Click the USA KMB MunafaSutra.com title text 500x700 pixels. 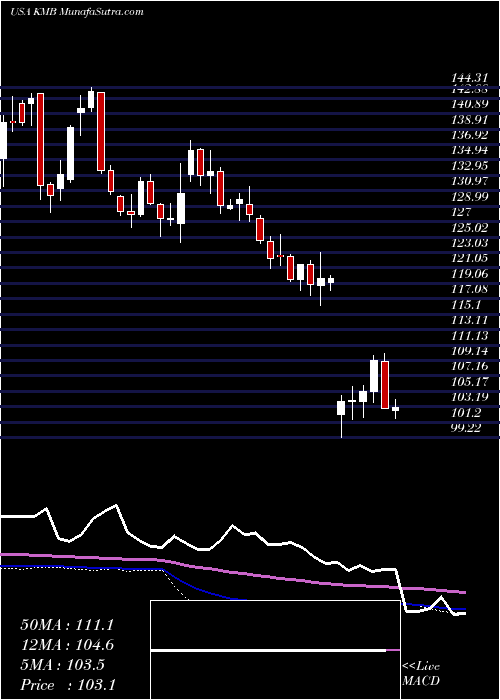tap(77, 11)
